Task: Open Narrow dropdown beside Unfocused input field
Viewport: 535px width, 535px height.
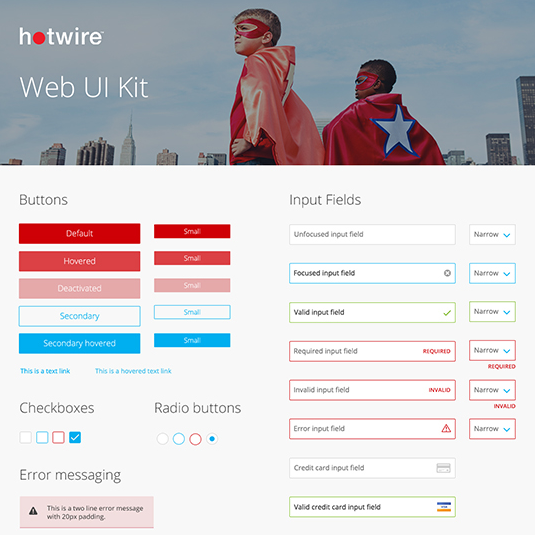Action: (x=492, y=234)
